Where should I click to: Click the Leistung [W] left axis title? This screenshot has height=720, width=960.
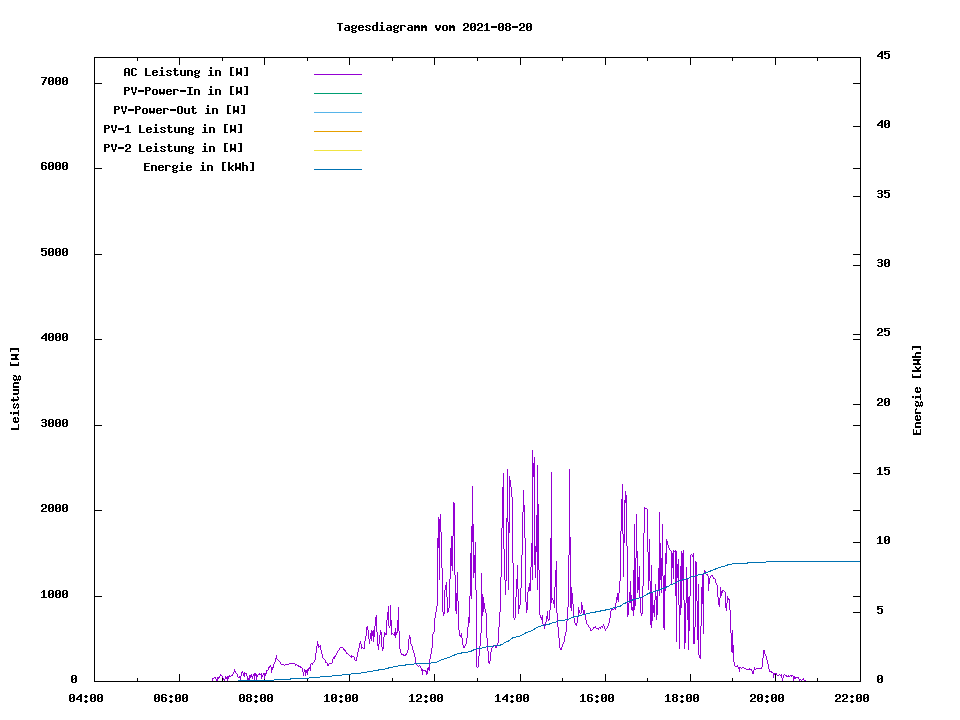[15, 389]
